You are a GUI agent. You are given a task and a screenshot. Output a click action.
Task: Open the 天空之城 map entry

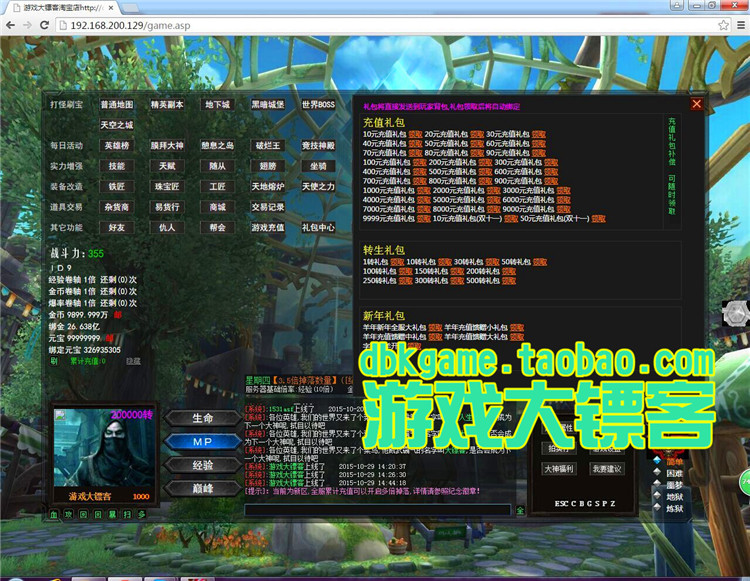pos(117,125)
